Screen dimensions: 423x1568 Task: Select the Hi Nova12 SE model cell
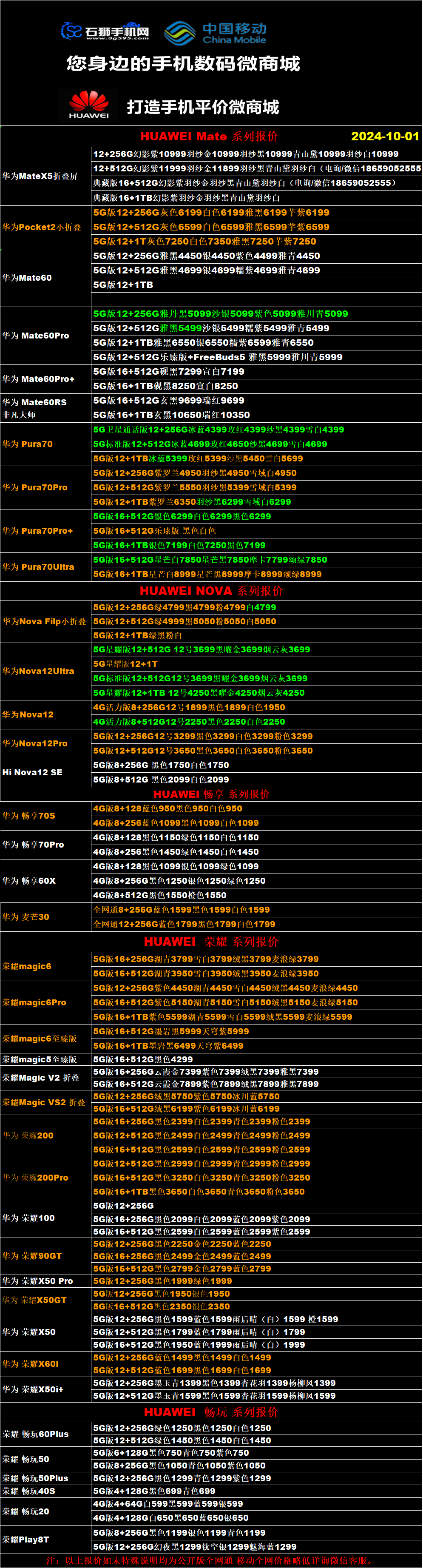[45, 772]
